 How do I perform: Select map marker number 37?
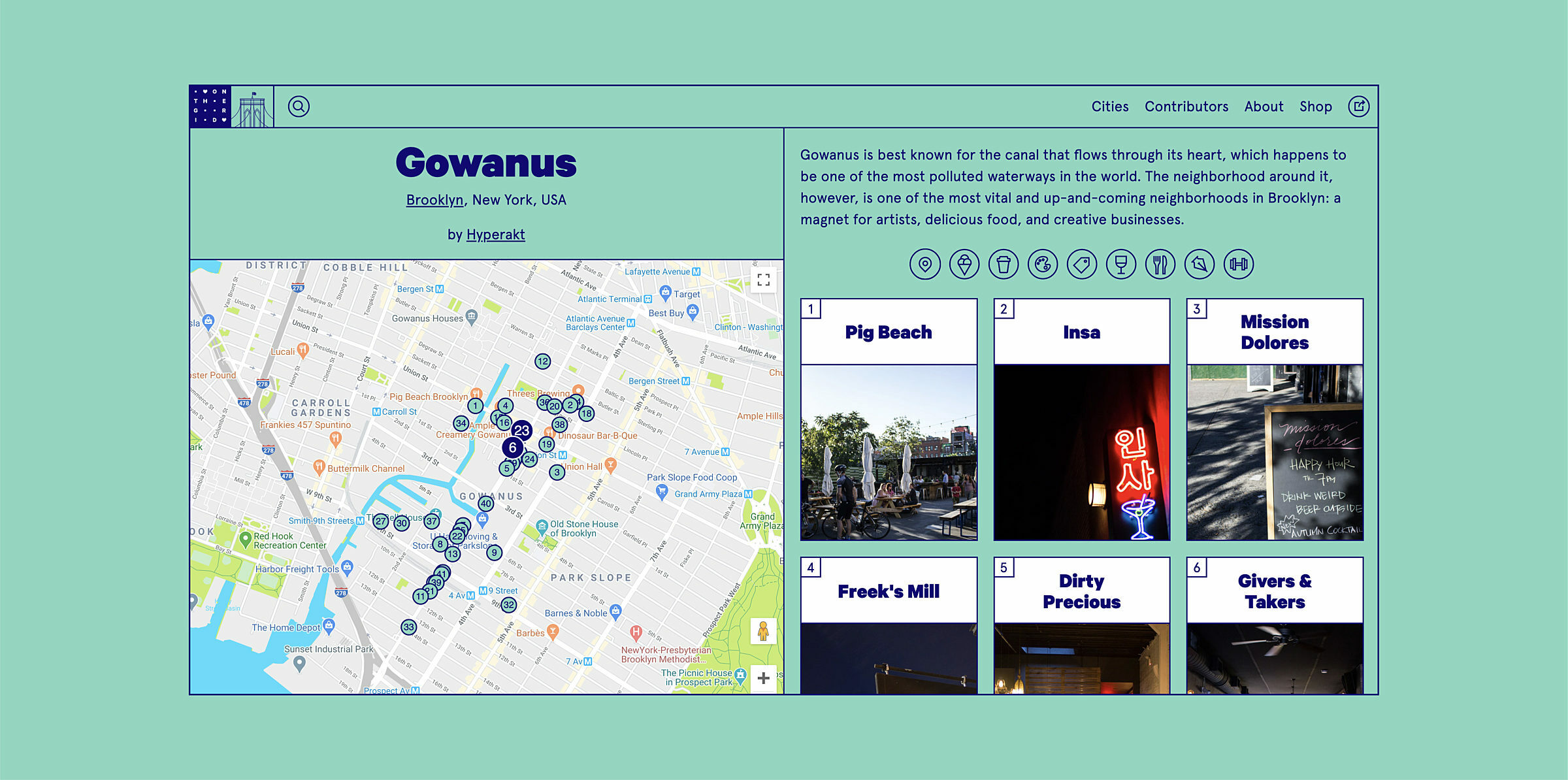point(432,521)
